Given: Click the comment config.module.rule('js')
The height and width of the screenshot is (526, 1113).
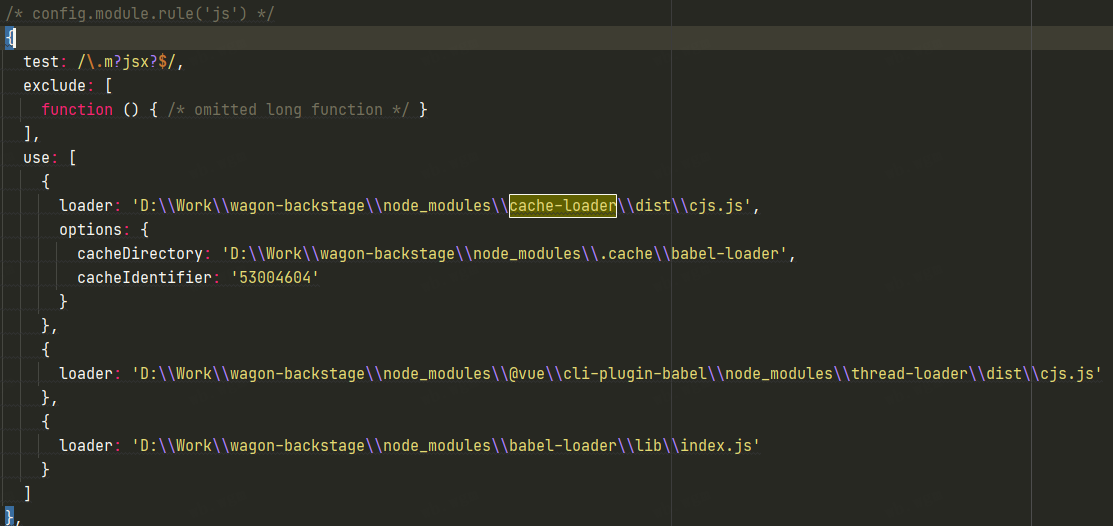Looking at the screenshot, I should pyautogui.click(x=139, y=13).
